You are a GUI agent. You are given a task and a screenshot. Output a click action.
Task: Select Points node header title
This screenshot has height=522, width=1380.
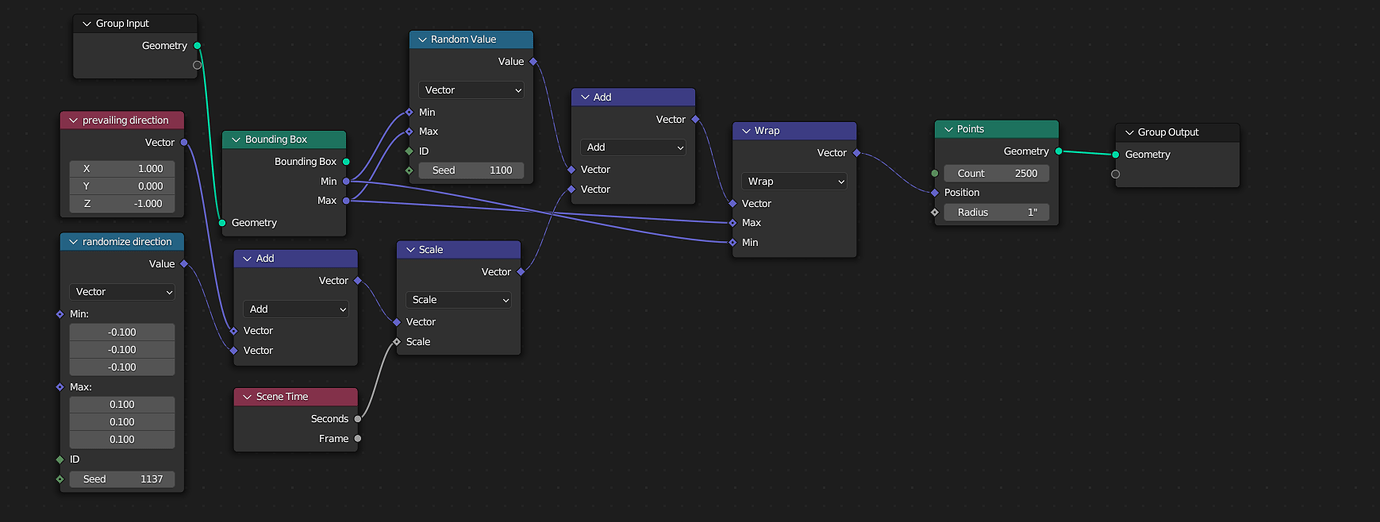point(970,129)
